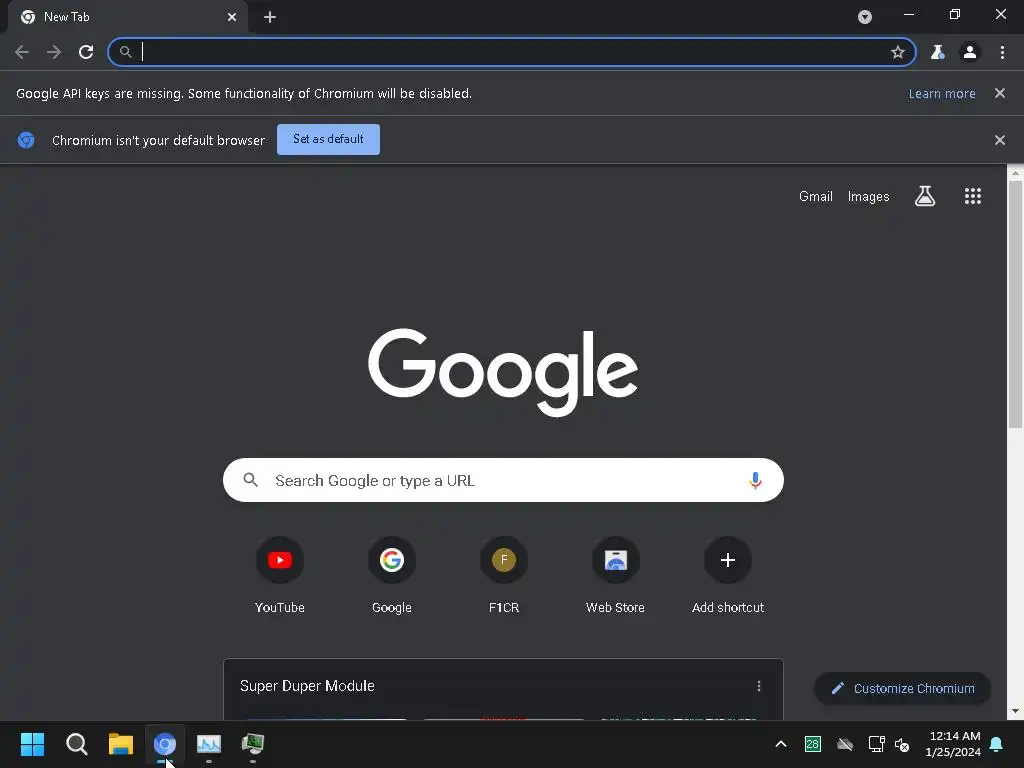Open a new tab with plus button

(270, 17)
